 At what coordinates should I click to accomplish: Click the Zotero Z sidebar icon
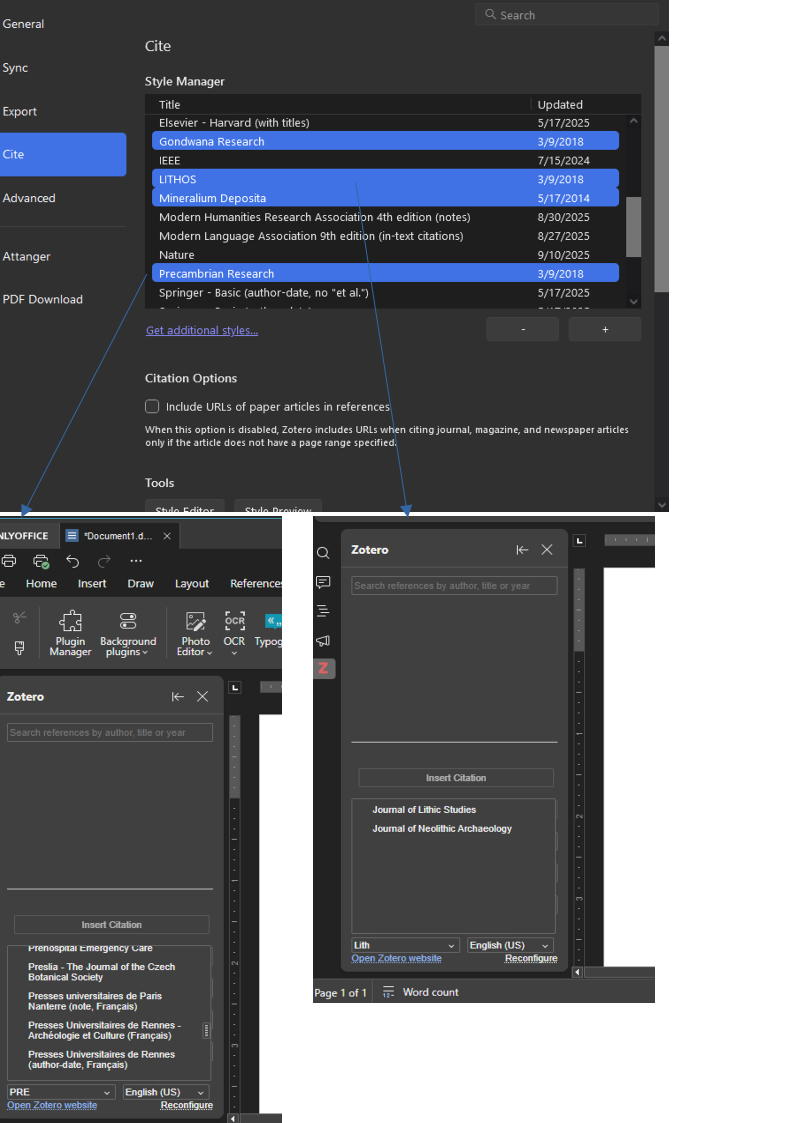[323, 668]
